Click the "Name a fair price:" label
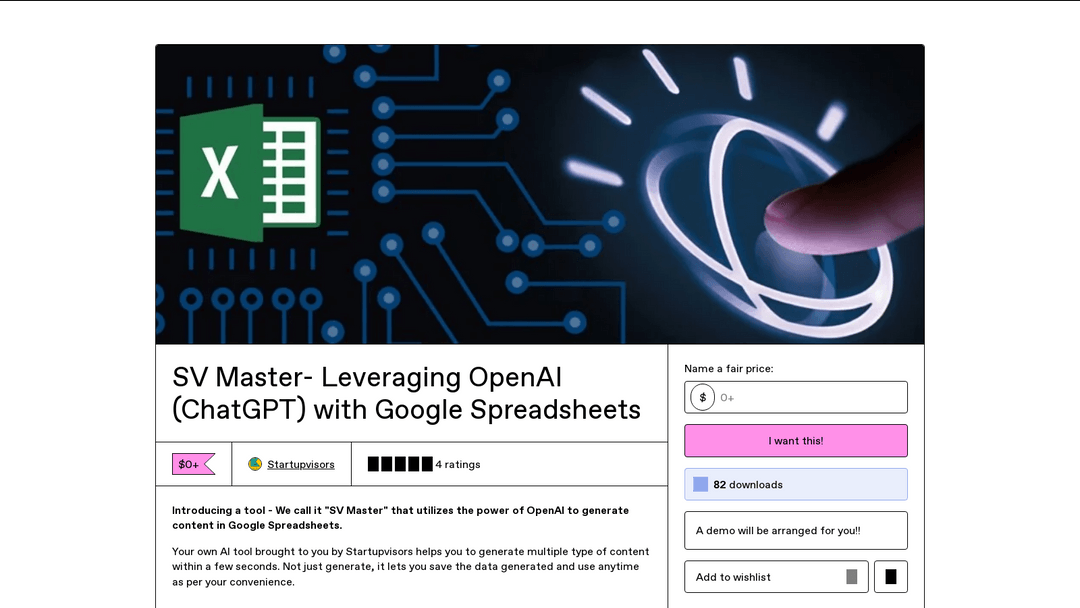 pos(729,368)
